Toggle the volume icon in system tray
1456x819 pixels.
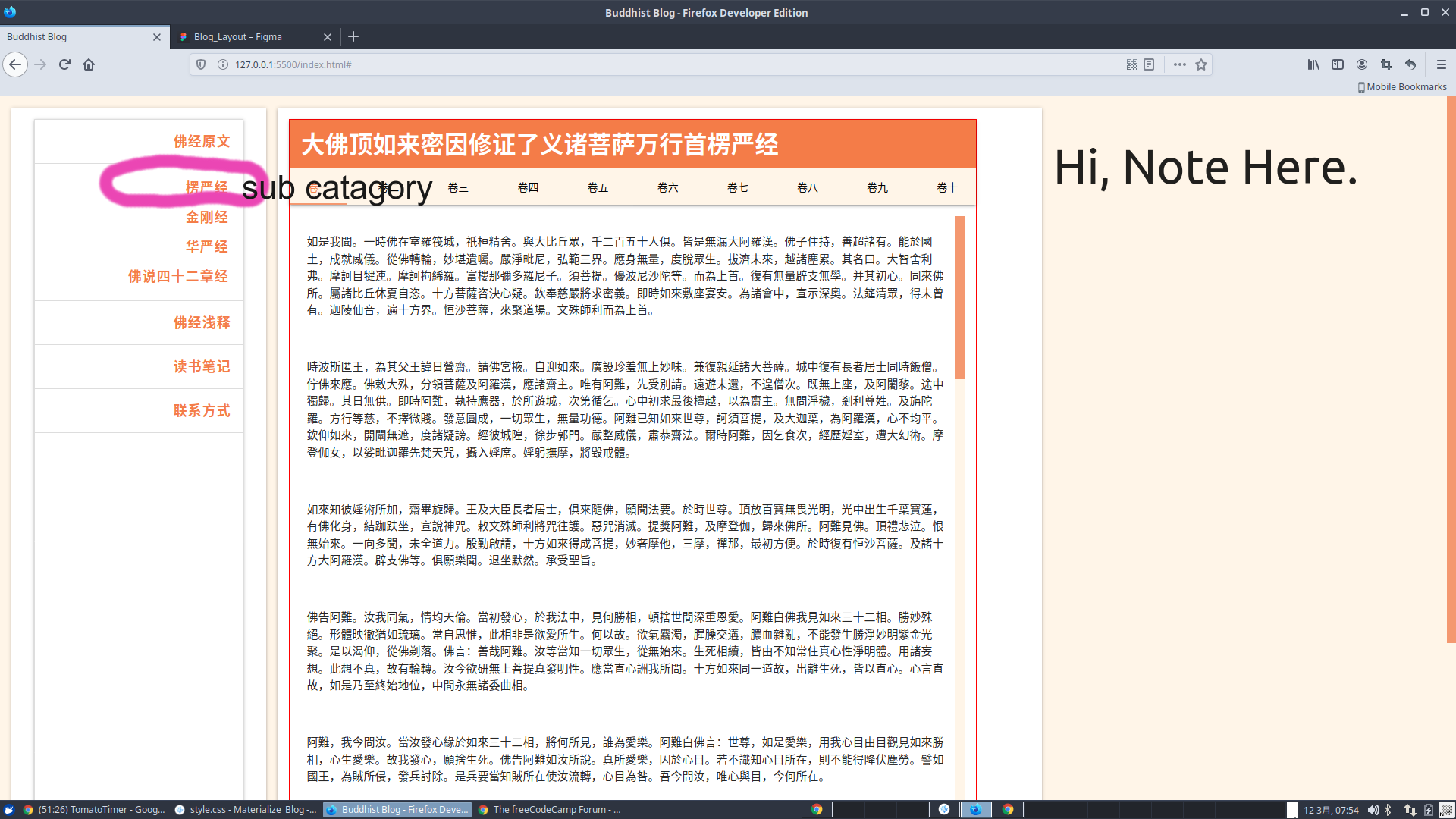click(1373, 810)
